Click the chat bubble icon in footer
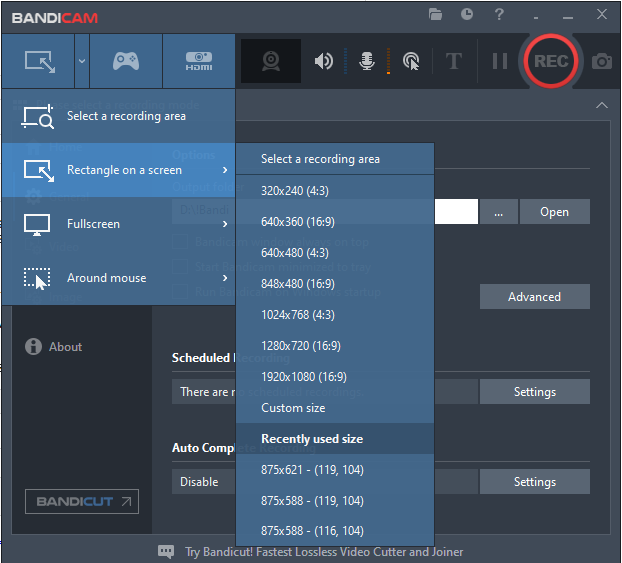This screenshot has width=622, height=563. coord(166,551)
